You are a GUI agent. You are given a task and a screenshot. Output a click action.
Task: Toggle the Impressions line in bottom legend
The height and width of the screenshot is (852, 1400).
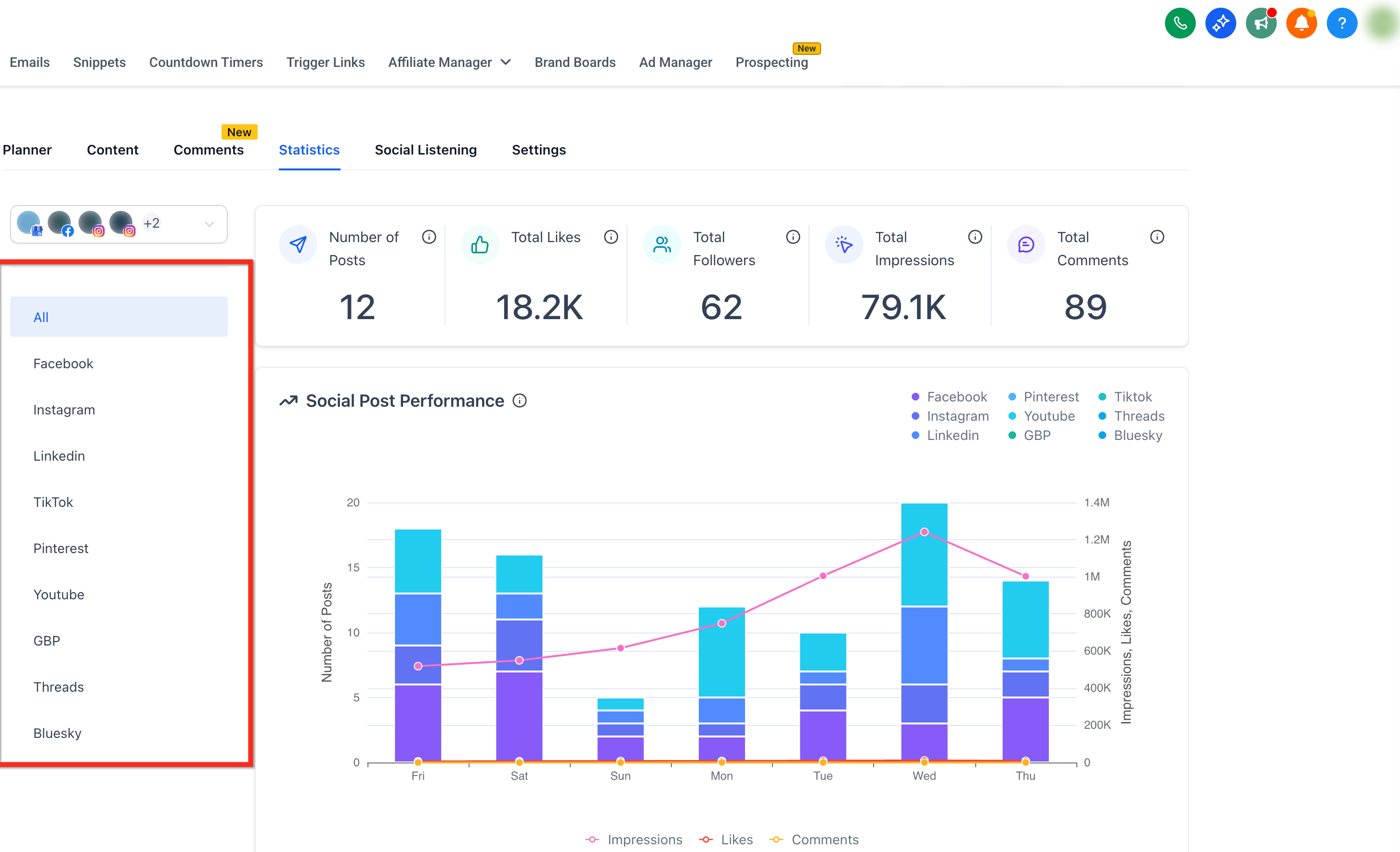tap(633, 839)
